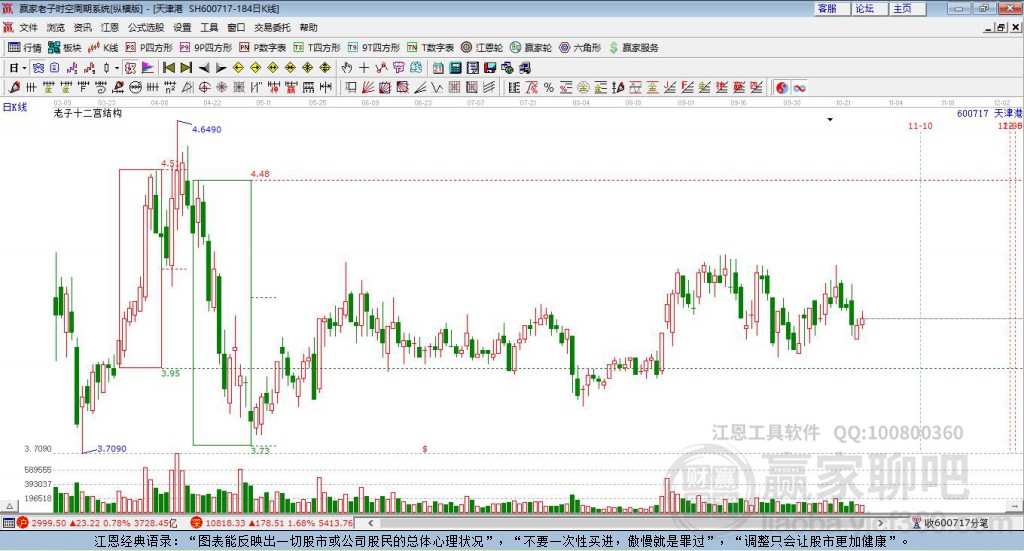The height and width of the screenshot is (551, 1024).
Task: Click the 600717 stock code label
Action: coord(972,114)
